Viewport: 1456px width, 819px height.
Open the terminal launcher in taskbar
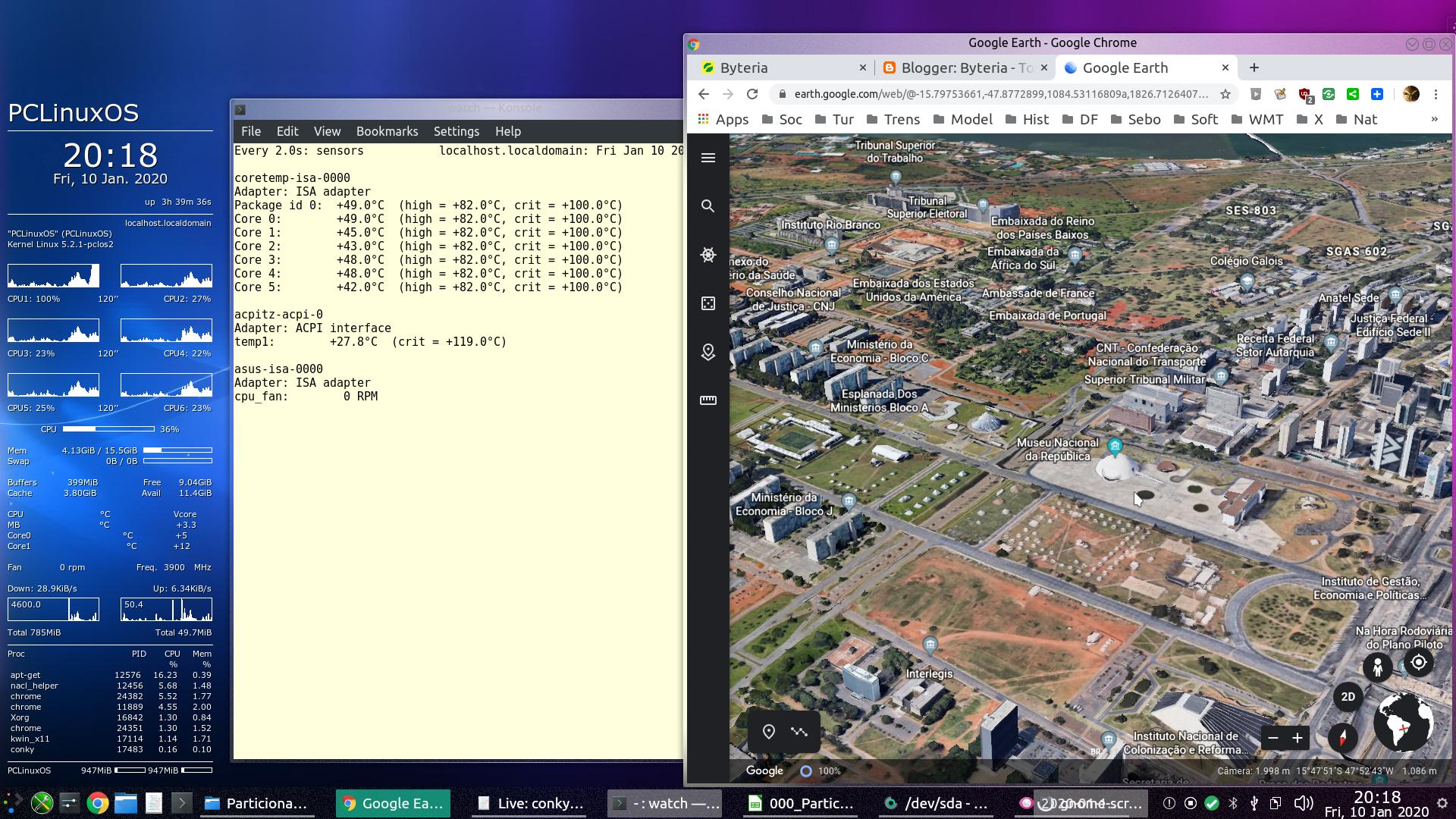181,803
